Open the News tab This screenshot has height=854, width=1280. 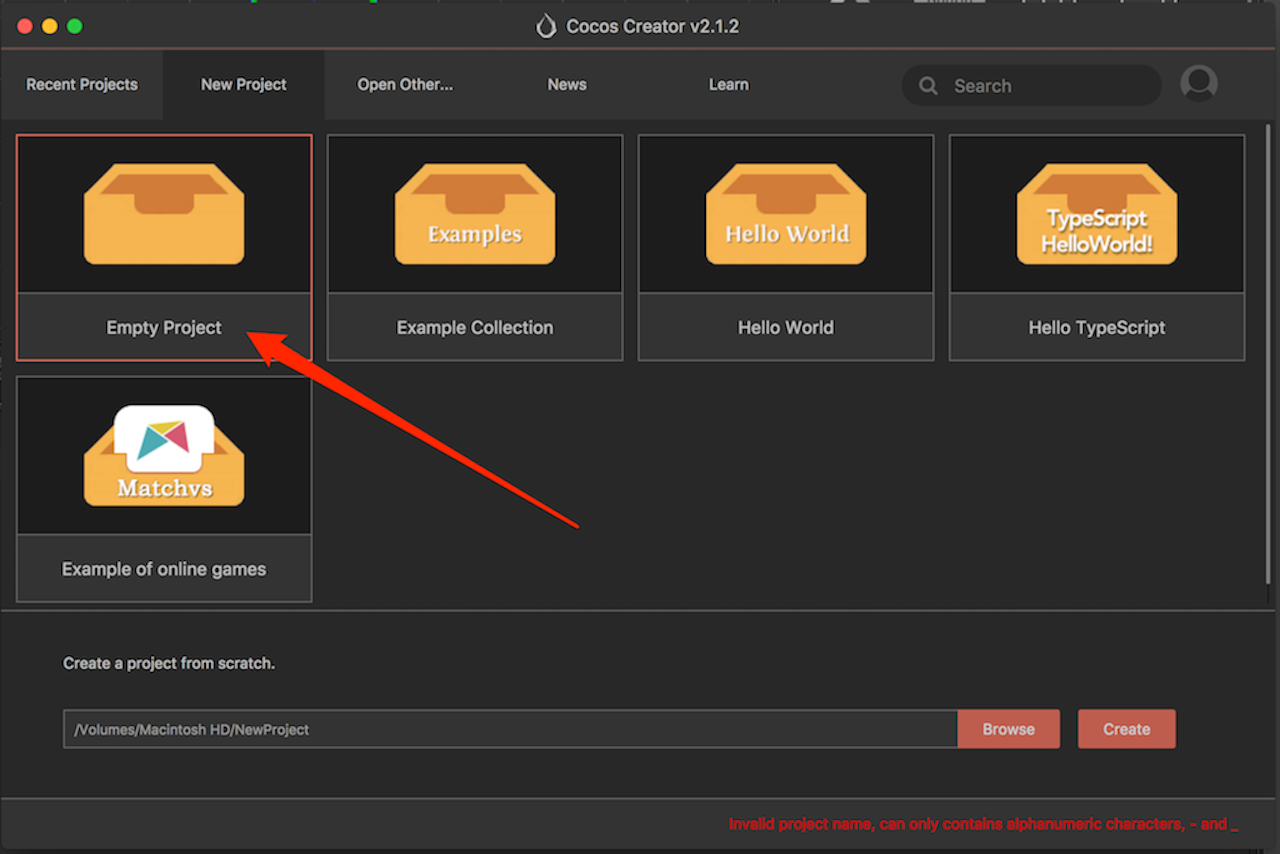566,84
